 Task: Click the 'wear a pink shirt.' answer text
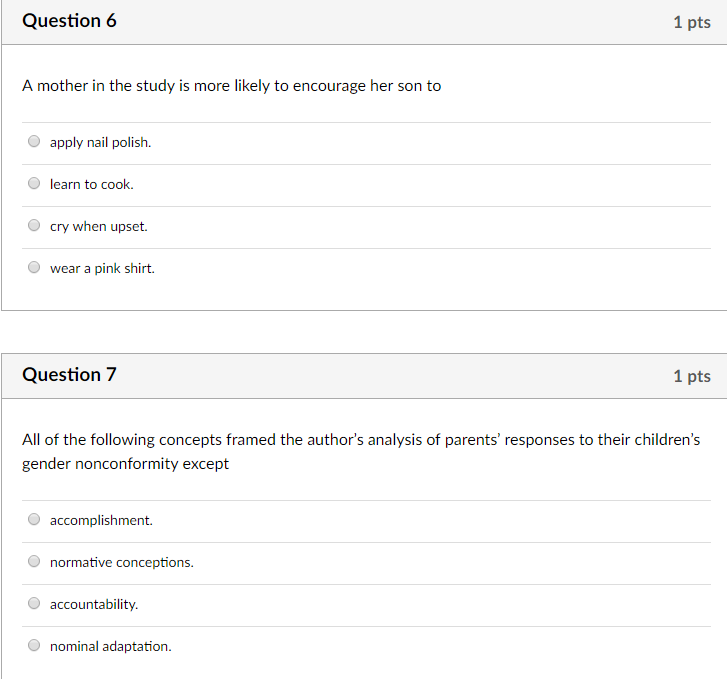(x=102, y=268)
